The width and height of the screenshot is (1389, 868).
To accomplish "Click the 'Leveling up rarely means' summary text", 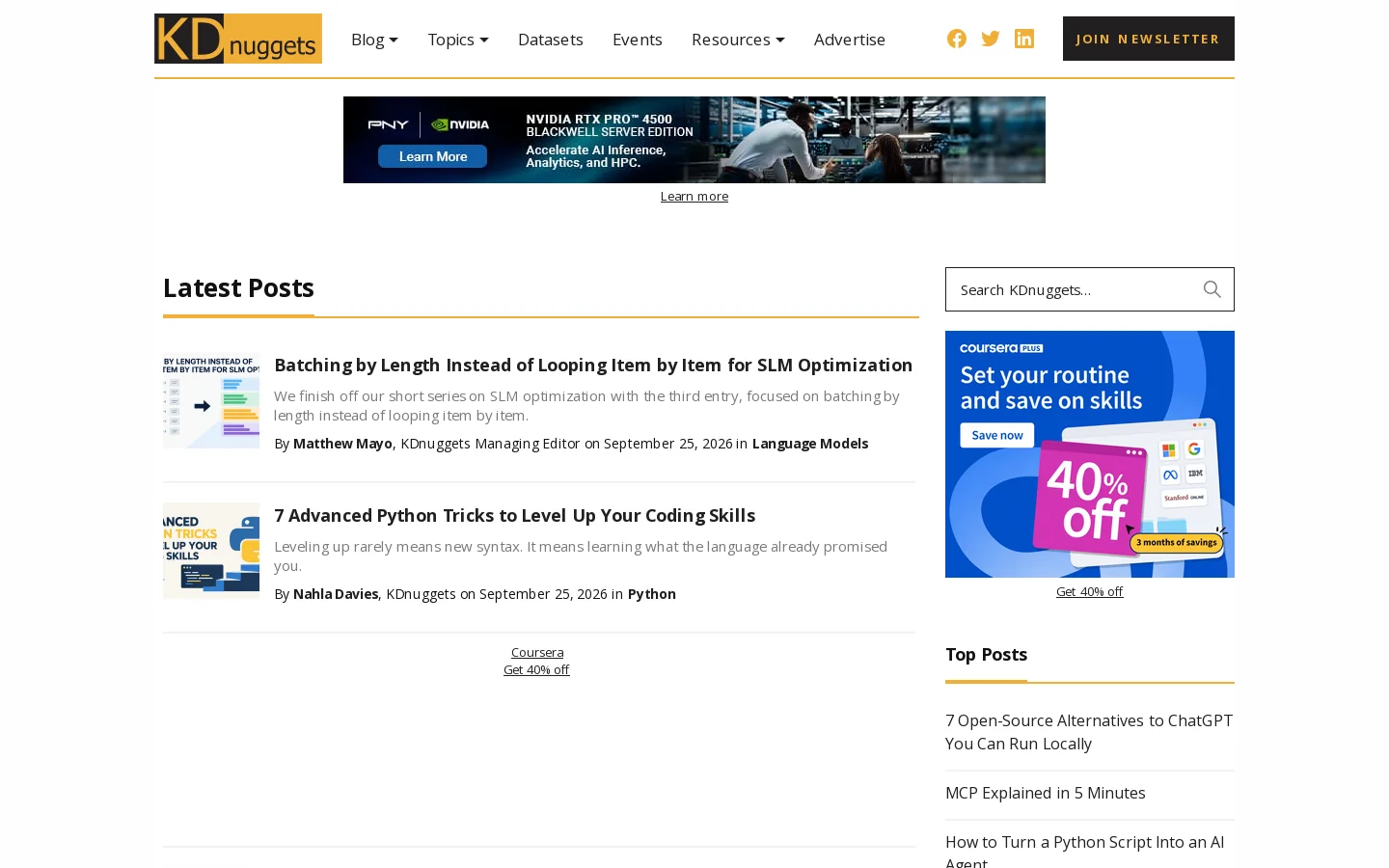I will (x=581, y=556).
